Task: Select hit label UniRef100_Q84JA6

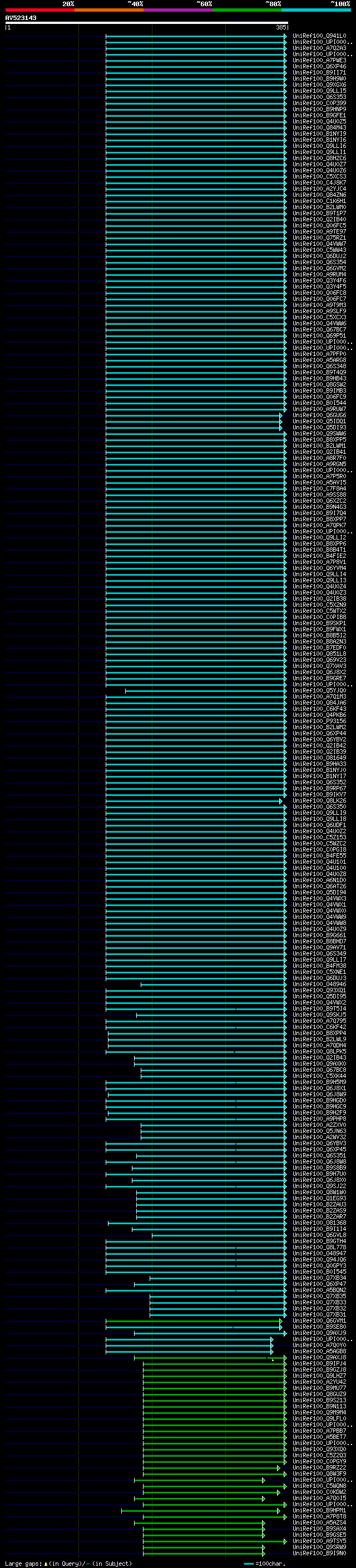Action: 319,703
